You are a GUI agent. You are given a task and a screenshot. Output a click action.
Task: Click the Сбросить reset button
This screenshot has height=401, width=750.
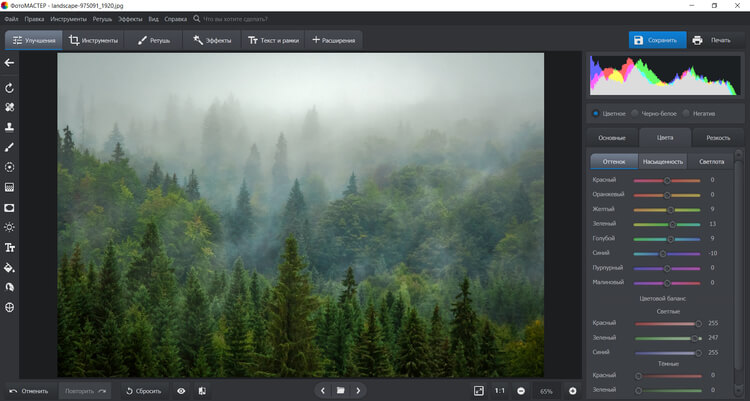pos(144,390)
